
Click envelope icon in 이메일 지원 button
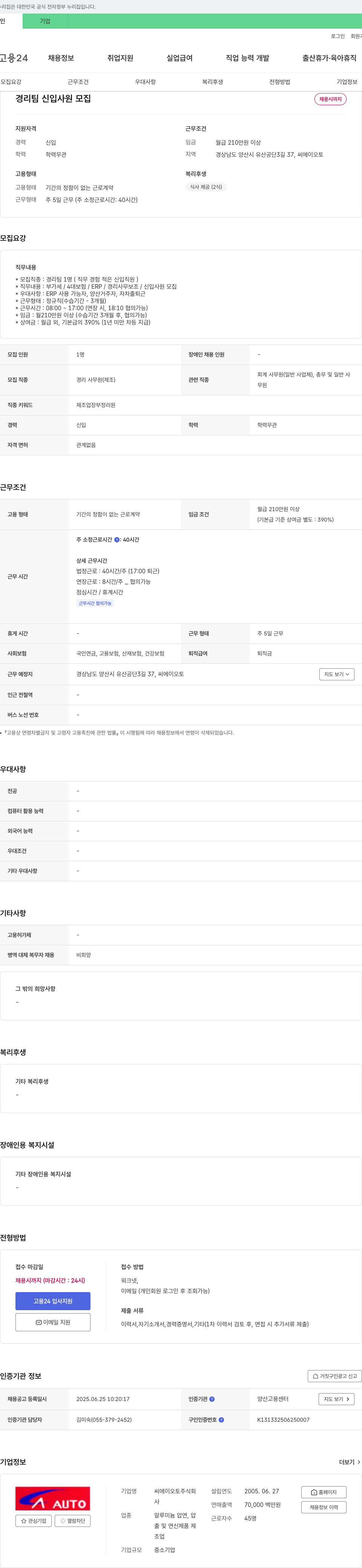(39, 1323)
